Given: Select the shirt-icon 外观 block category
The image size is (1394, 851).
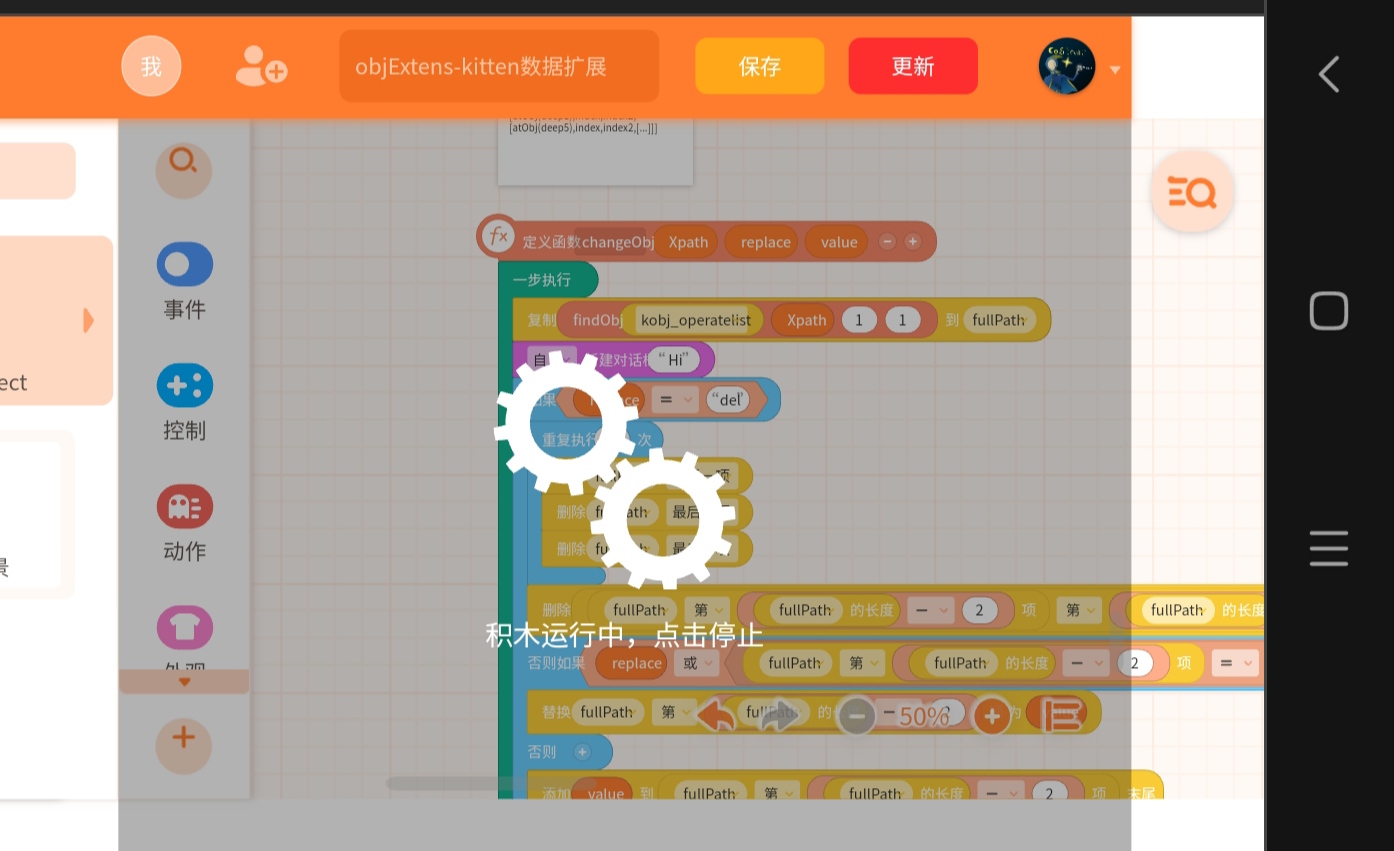Looking at the screenshot, I should [x=184, y=637].
